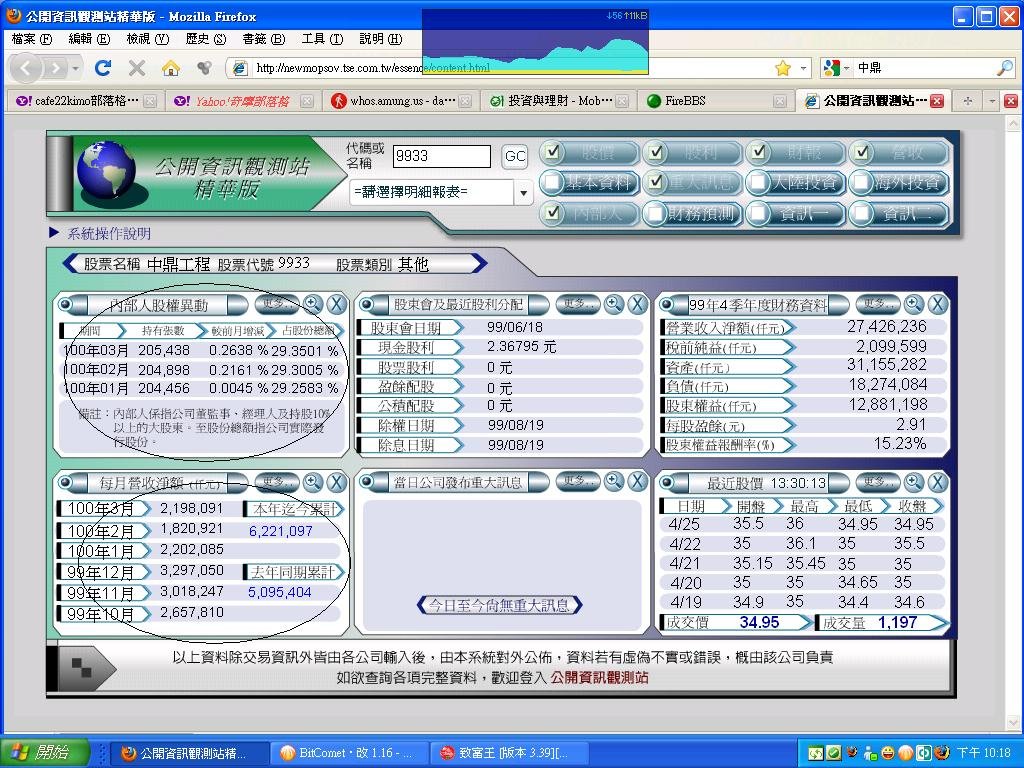Click the GO button next to 9933
The width and height of the screenshot is (1024, 768).
pos(515,156)
